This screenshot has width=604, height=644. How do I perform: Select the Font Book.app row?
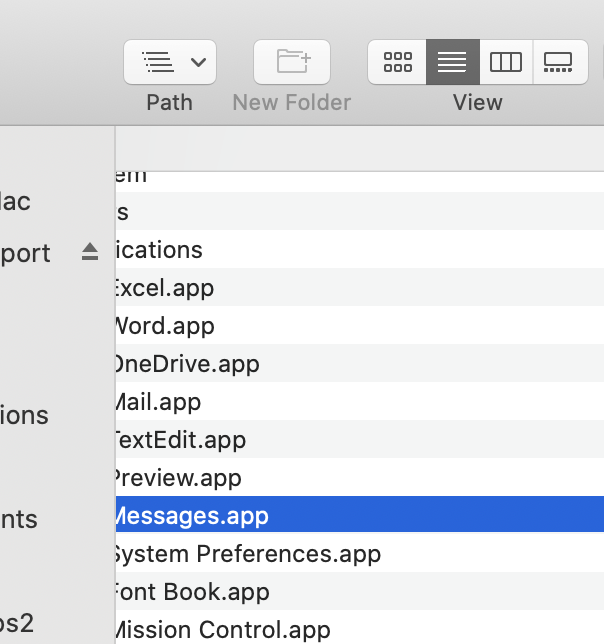[x=360, y=591]
